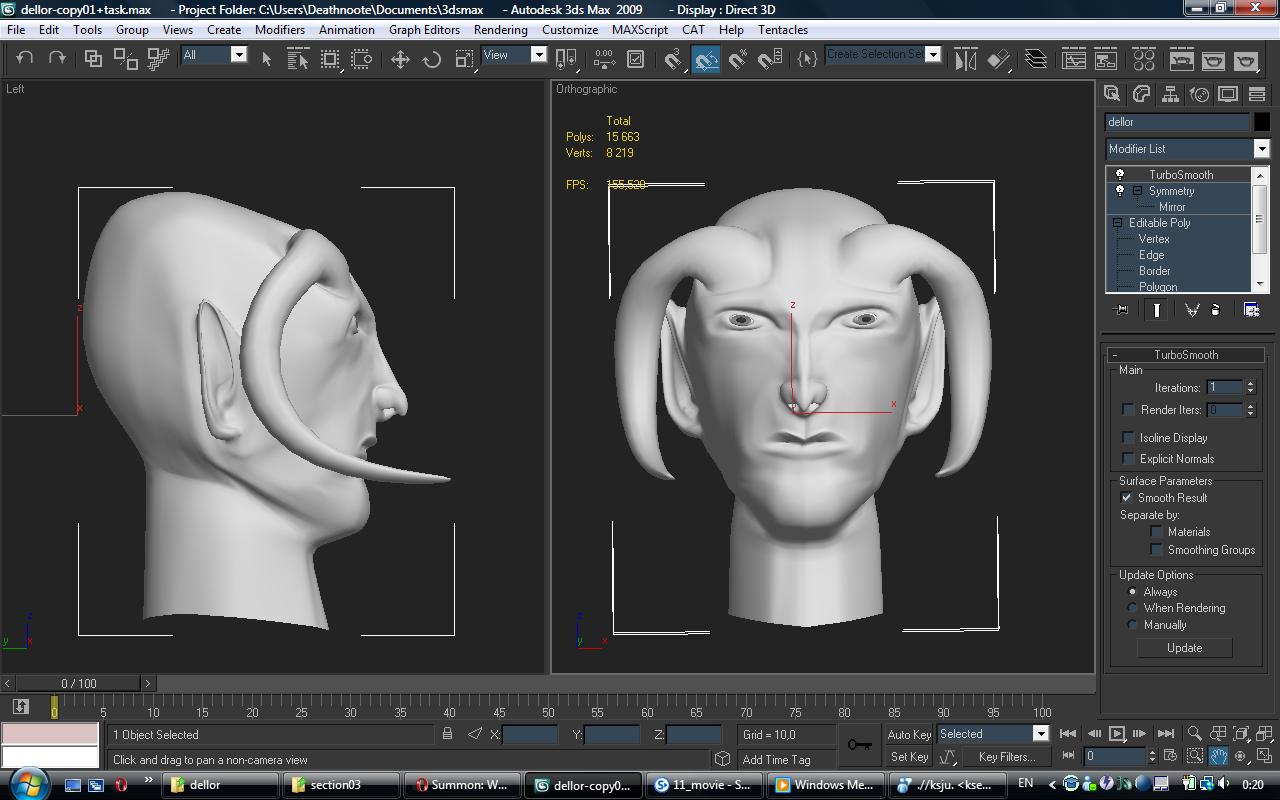
Task: Toggle the Angle Snap tool
Action: 706,59
